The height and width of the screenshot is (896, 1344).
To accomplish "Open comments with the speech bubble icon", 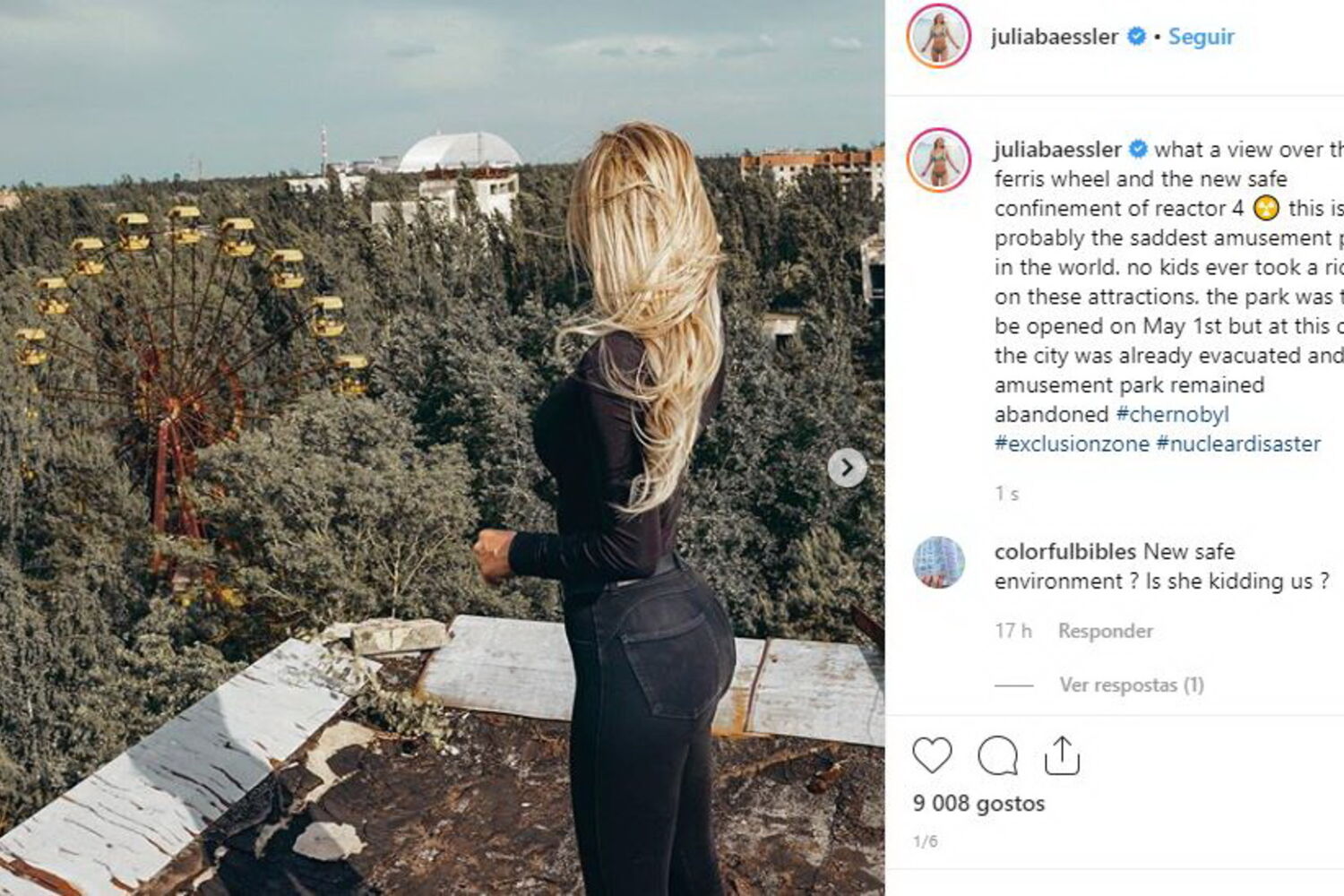I will (x=997, y=755).
